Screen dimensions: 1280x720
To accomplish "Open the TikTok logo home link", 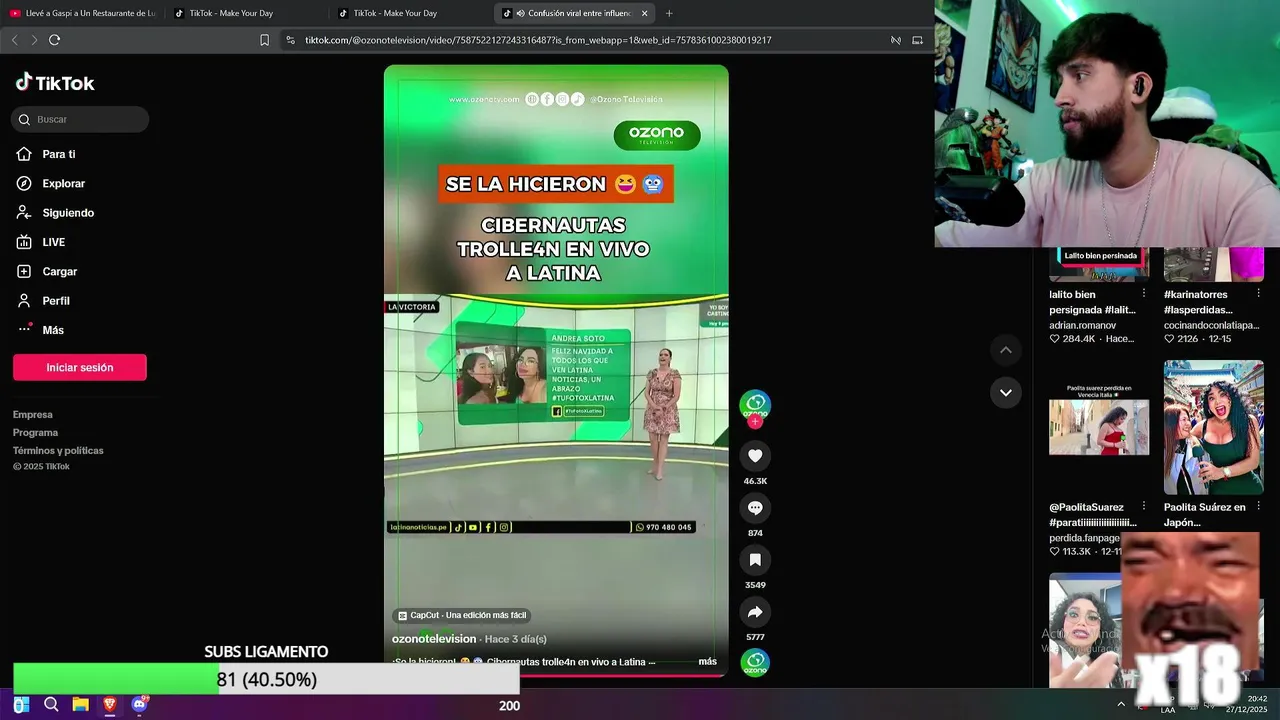I will (55, 83).
